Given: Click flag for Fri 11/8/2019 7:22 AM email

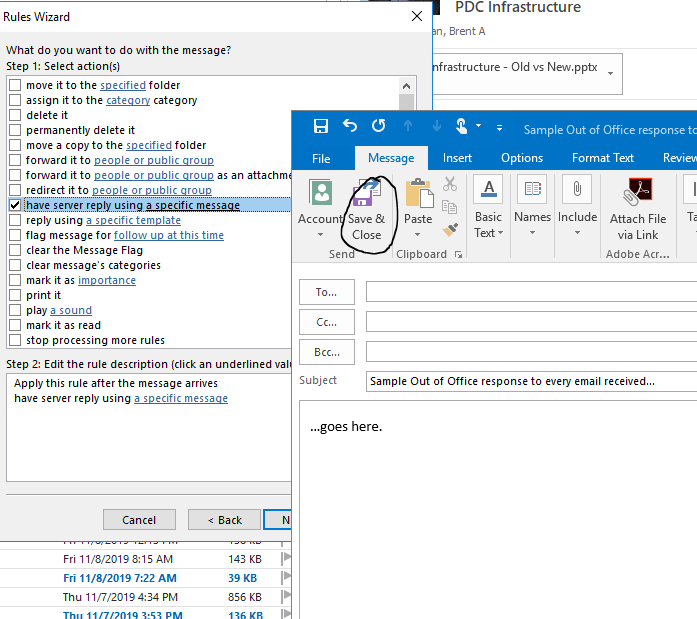Looking at the screenshot, I should point(286,578).
